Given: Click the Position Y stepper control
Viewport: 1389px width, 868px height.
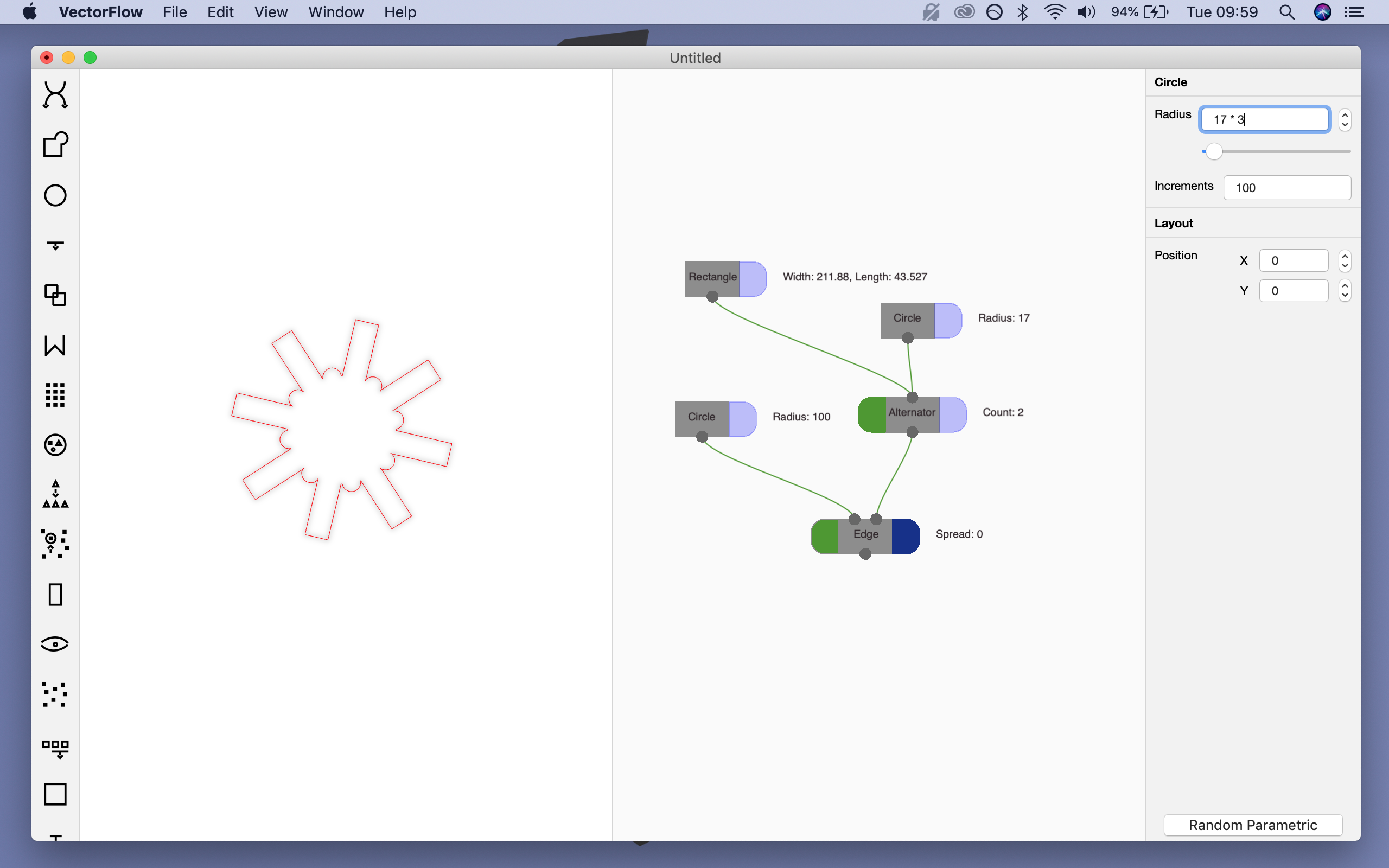Looking at the screenshot, I should coord(1344,290).
